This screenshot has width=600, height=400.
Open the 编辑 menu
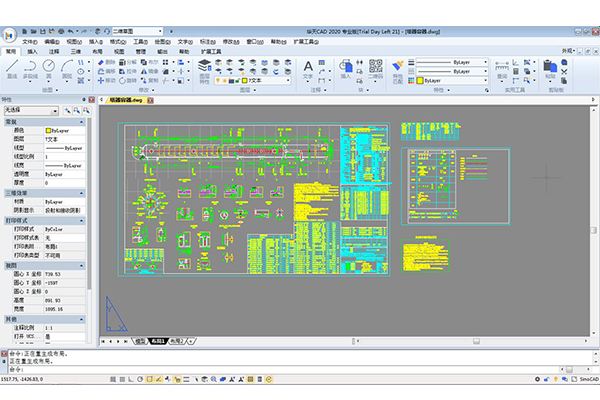pyautogui.click(x=52, y=42)
